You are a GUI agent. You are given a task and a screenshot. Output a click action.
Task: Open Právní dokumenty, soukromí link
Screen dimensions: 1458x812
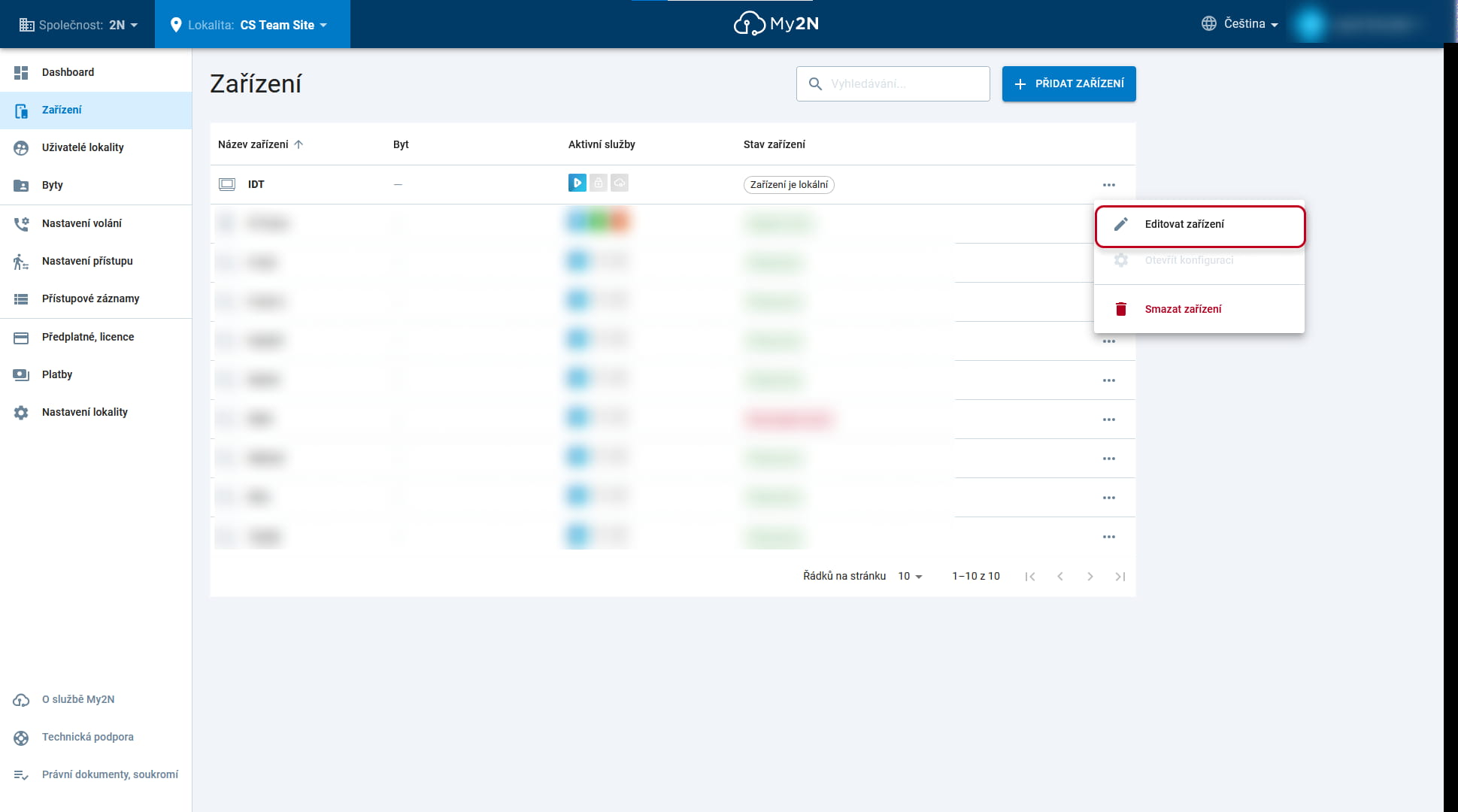click(95, 775)
